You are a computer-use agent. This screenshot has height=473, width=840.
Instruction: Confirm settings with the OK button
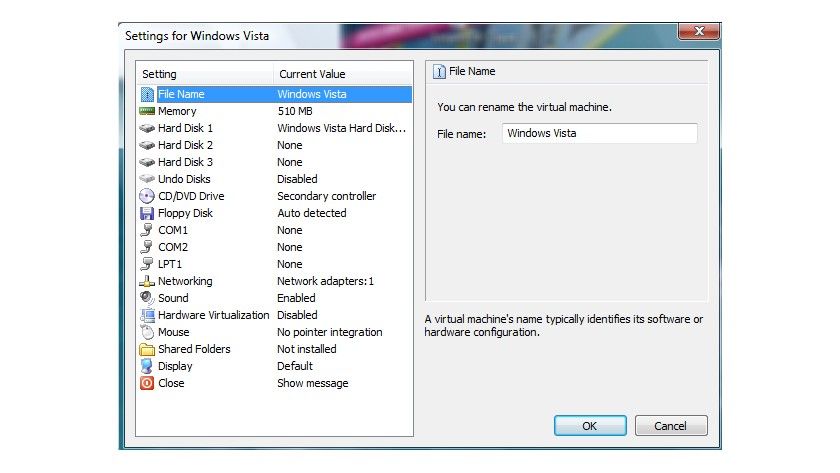(x=590, y=426)
